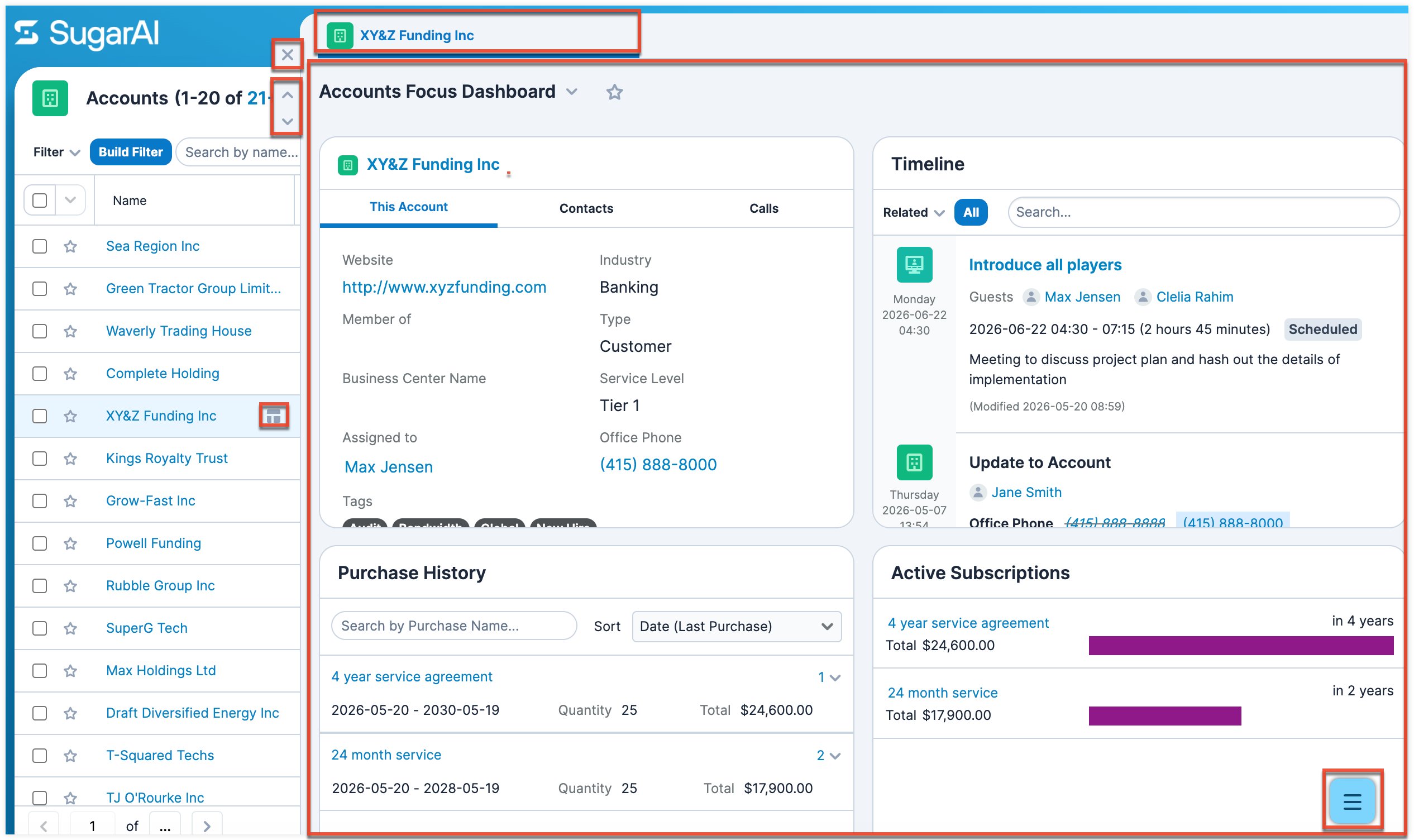Favorite star for Sea Region Inc
1414x840 pixels.
click(x=70, y=246)
